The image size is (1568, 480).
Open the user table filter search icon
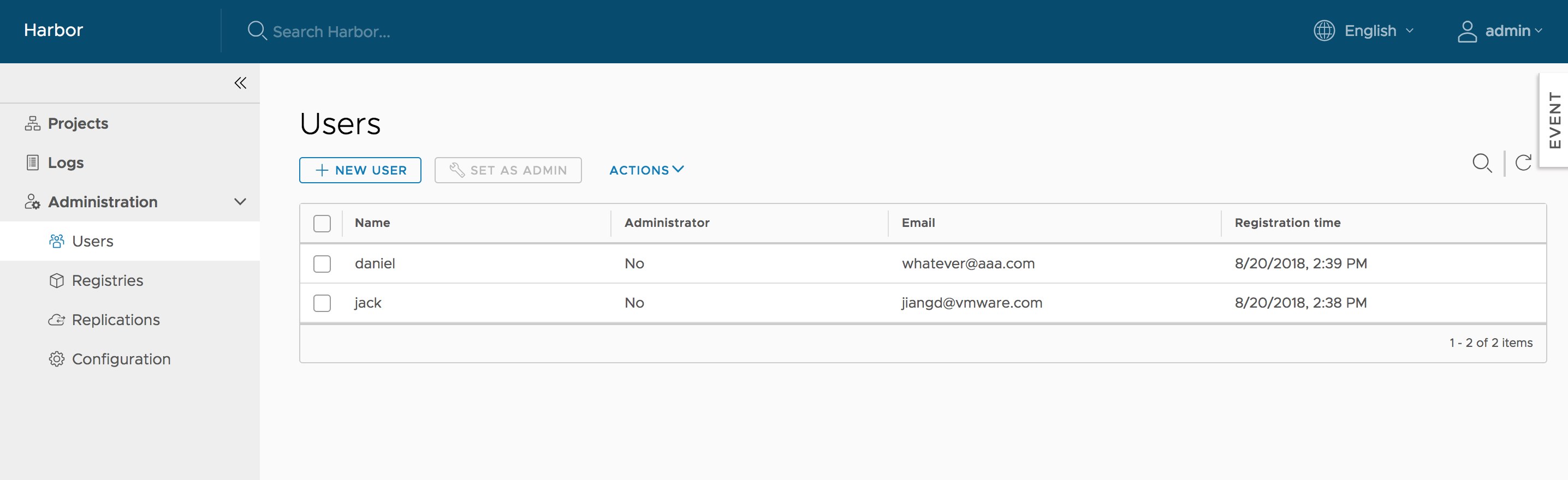[x=1482, y=163]
